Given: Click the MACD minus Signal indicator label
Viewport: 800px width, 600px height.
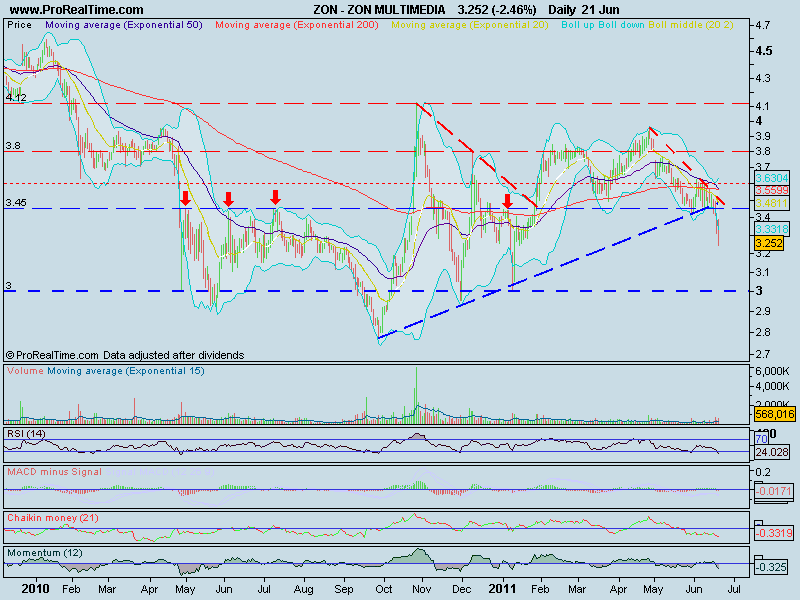Looking at the screenshot, I should 54,472.
